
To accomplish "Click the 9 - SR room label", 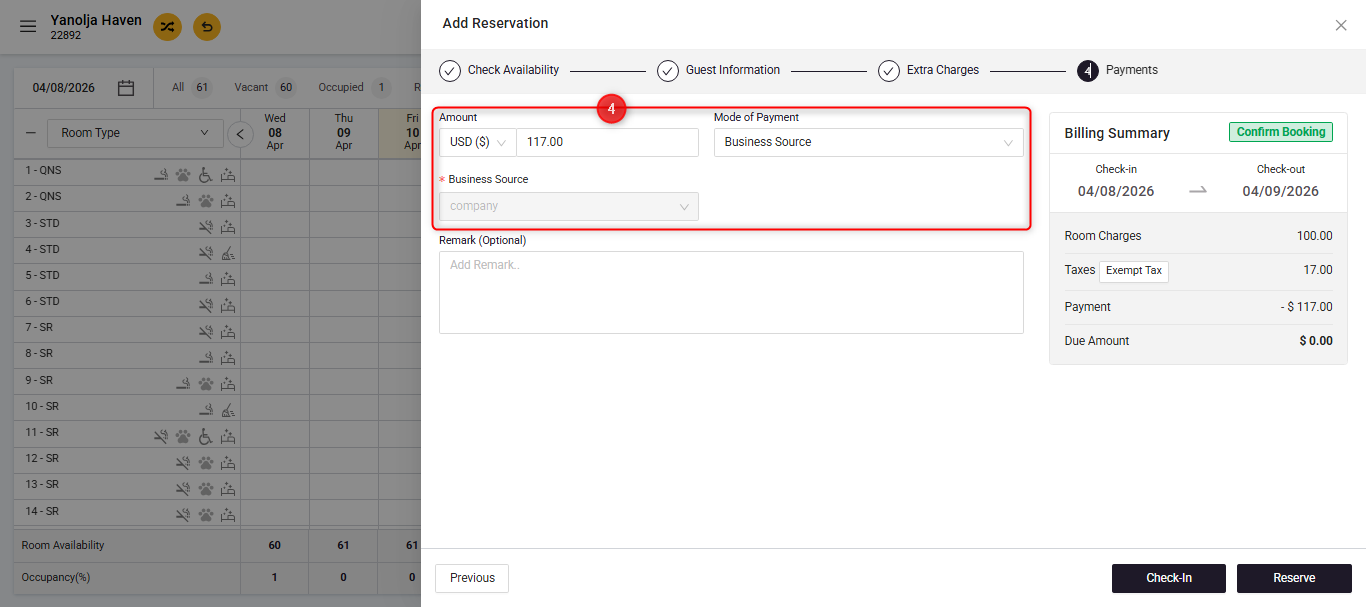I will (39, 380).
